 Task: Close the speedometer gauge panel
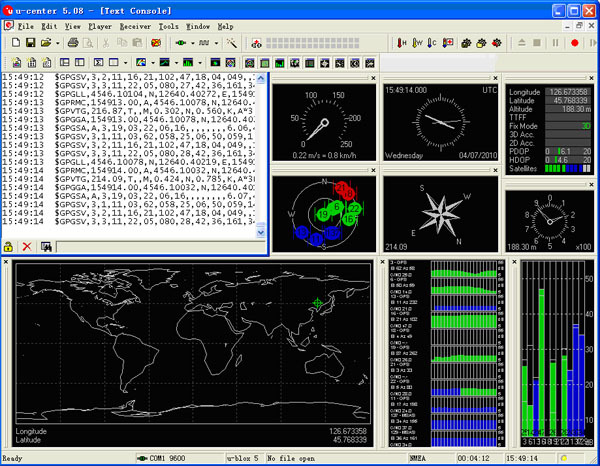pos(373,78)
